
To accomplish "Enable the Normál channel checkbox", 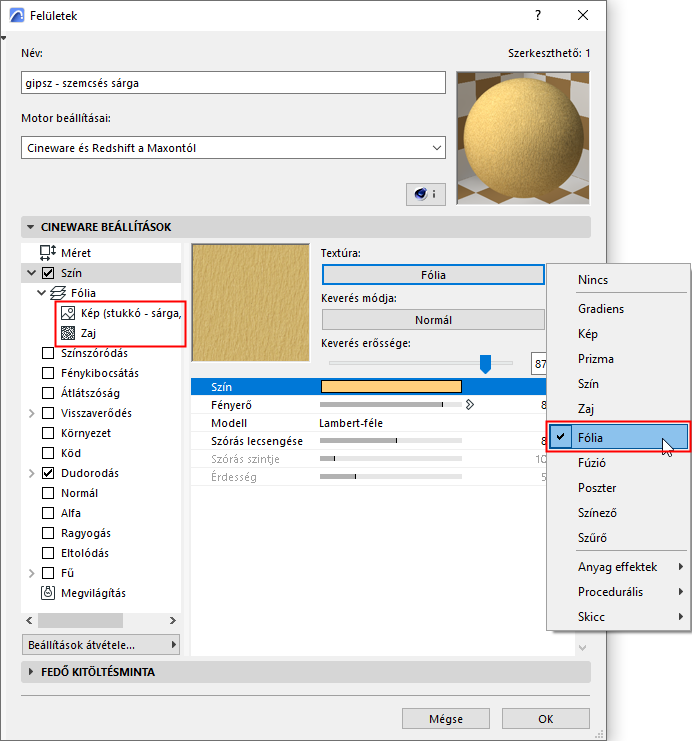I will tap(48, 493).
